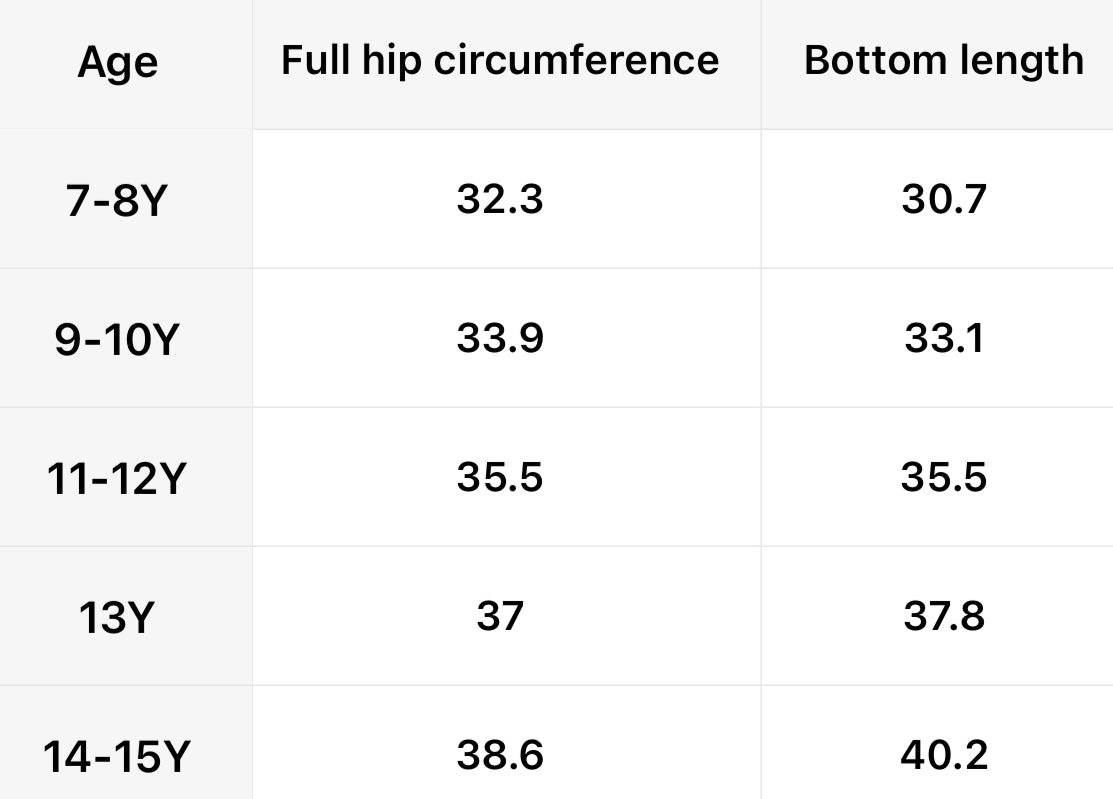The width and height of the screenshot is (1113, 799).
Task: Click the word circumference in header
Action: pos(576,61)
